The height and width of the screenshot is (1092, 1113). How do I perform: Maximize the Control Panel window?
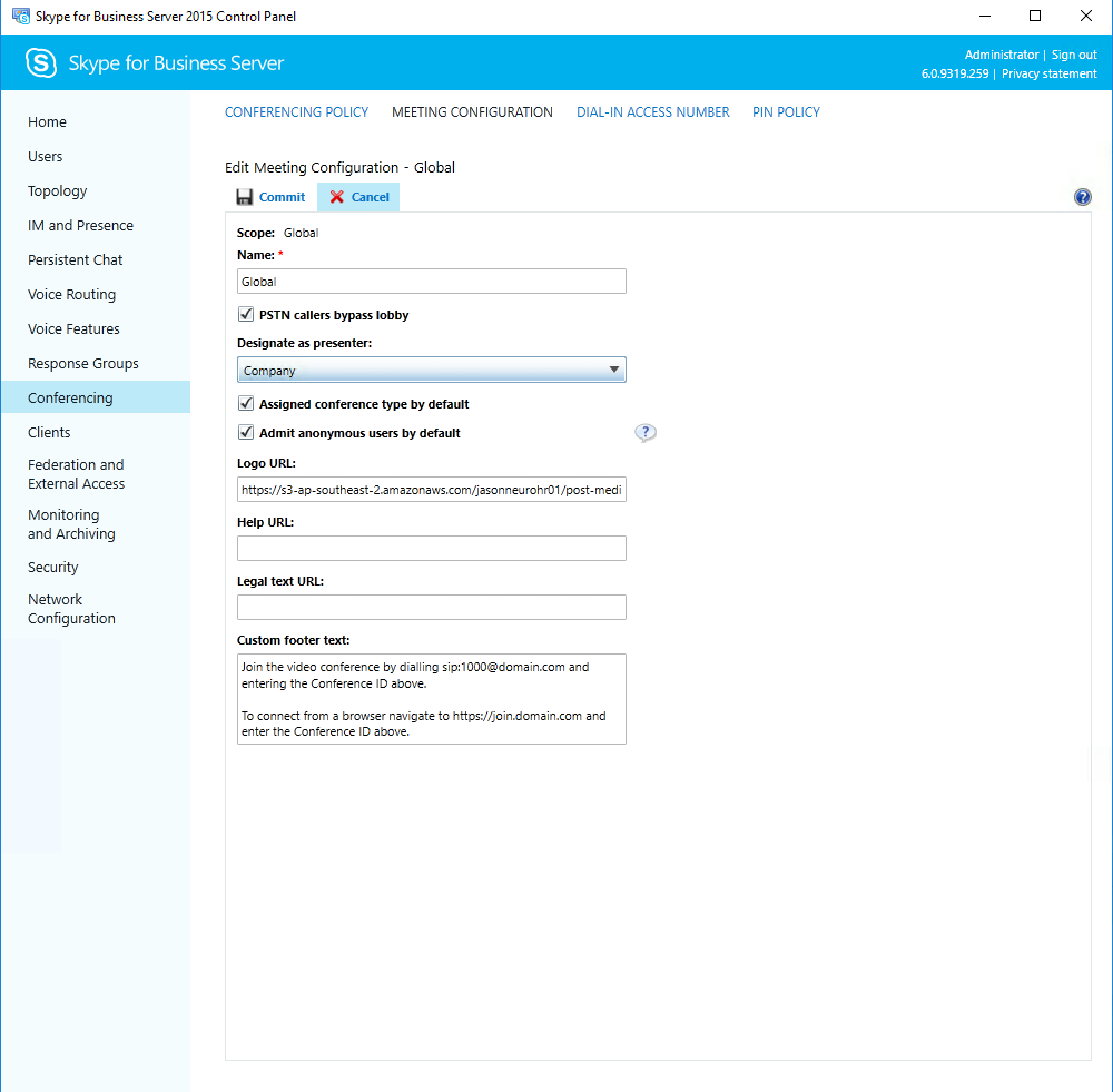point(1035,16)
